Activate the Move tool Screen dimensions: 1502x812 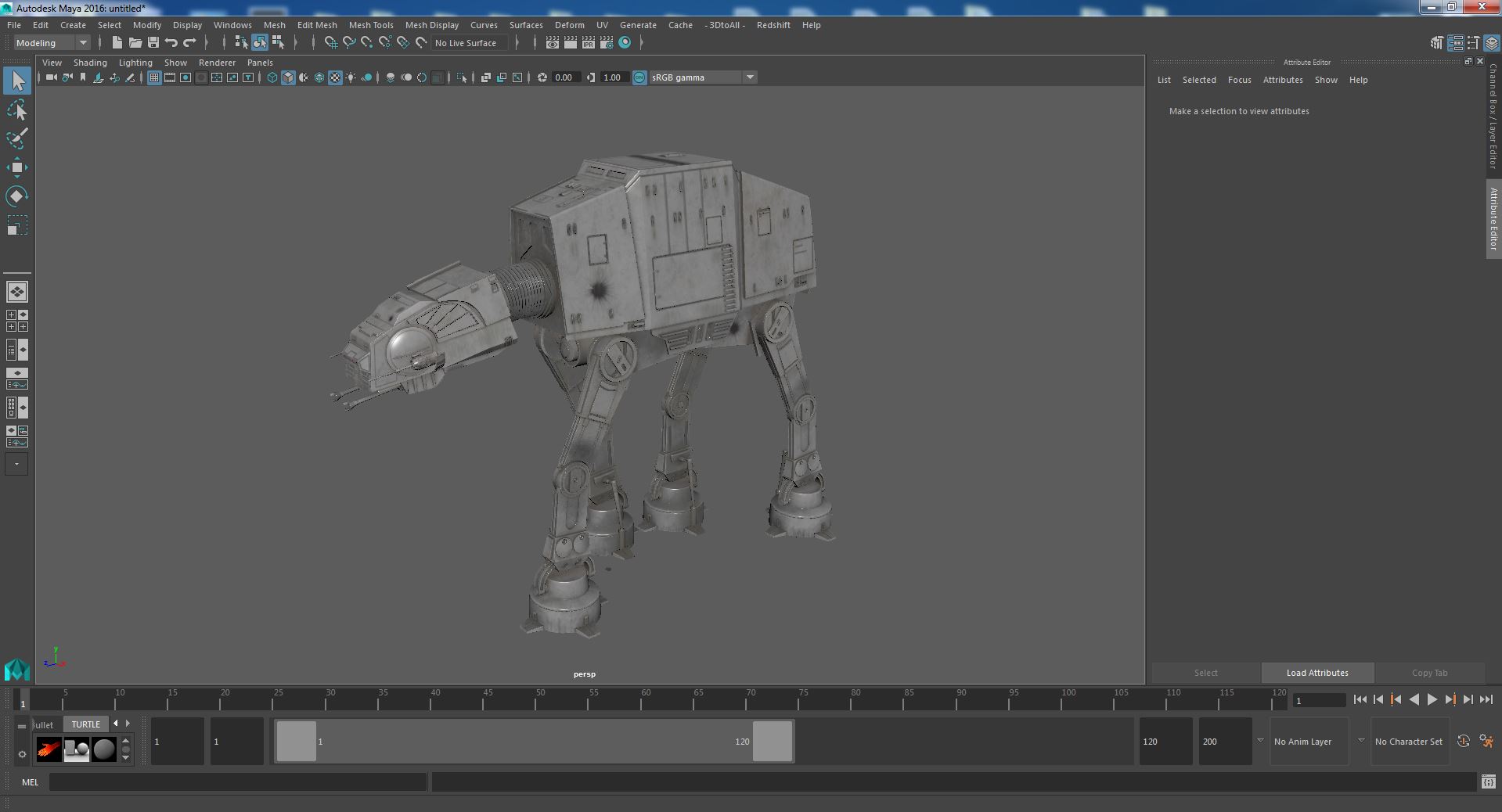pos(17,167)
